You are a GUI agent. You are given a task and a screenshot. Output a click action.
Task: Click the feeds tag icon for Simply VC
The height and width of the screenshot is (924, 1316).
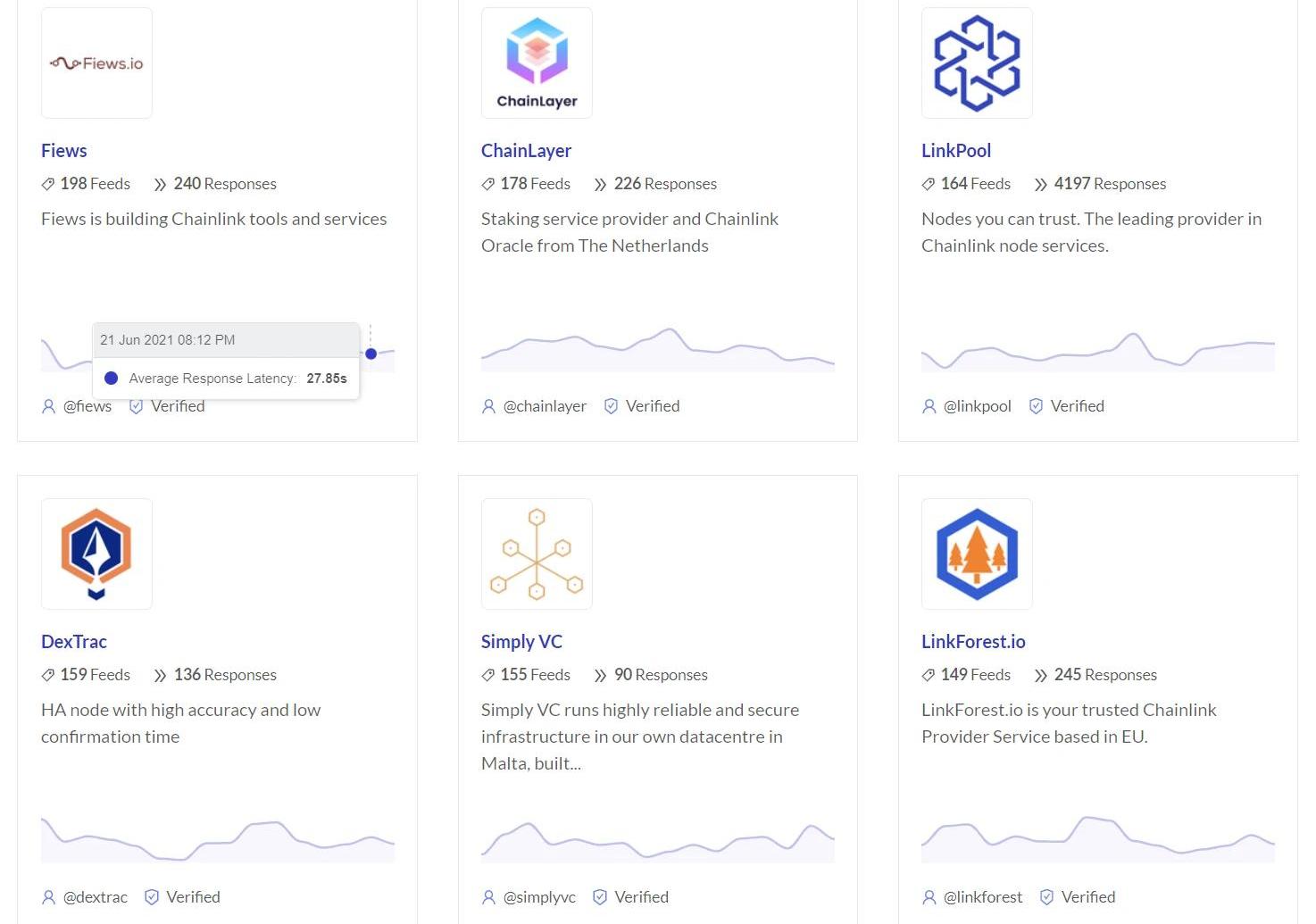click(488, 676)
